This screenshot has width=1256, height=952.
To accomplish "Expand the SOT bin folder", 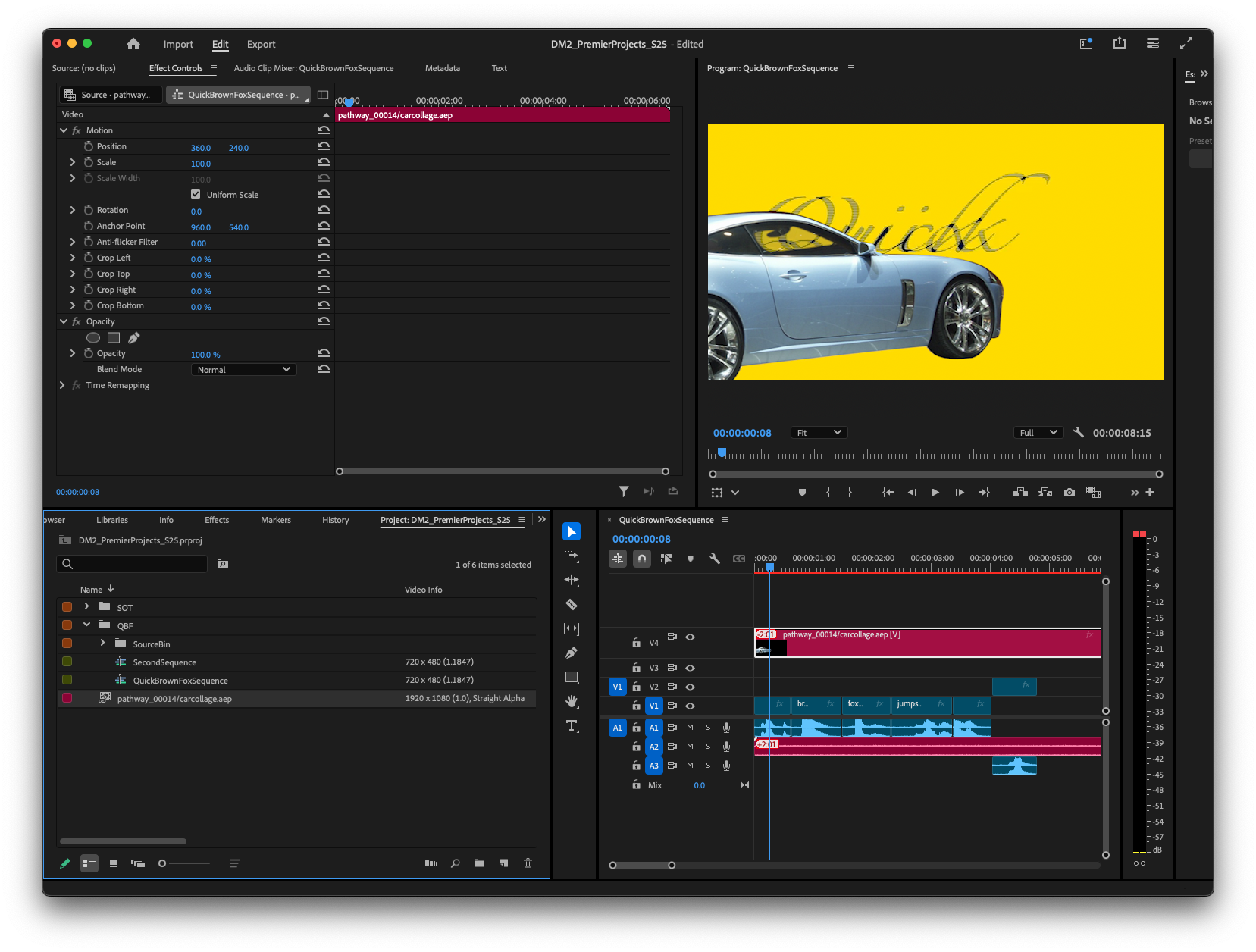I will pos(86,607).
